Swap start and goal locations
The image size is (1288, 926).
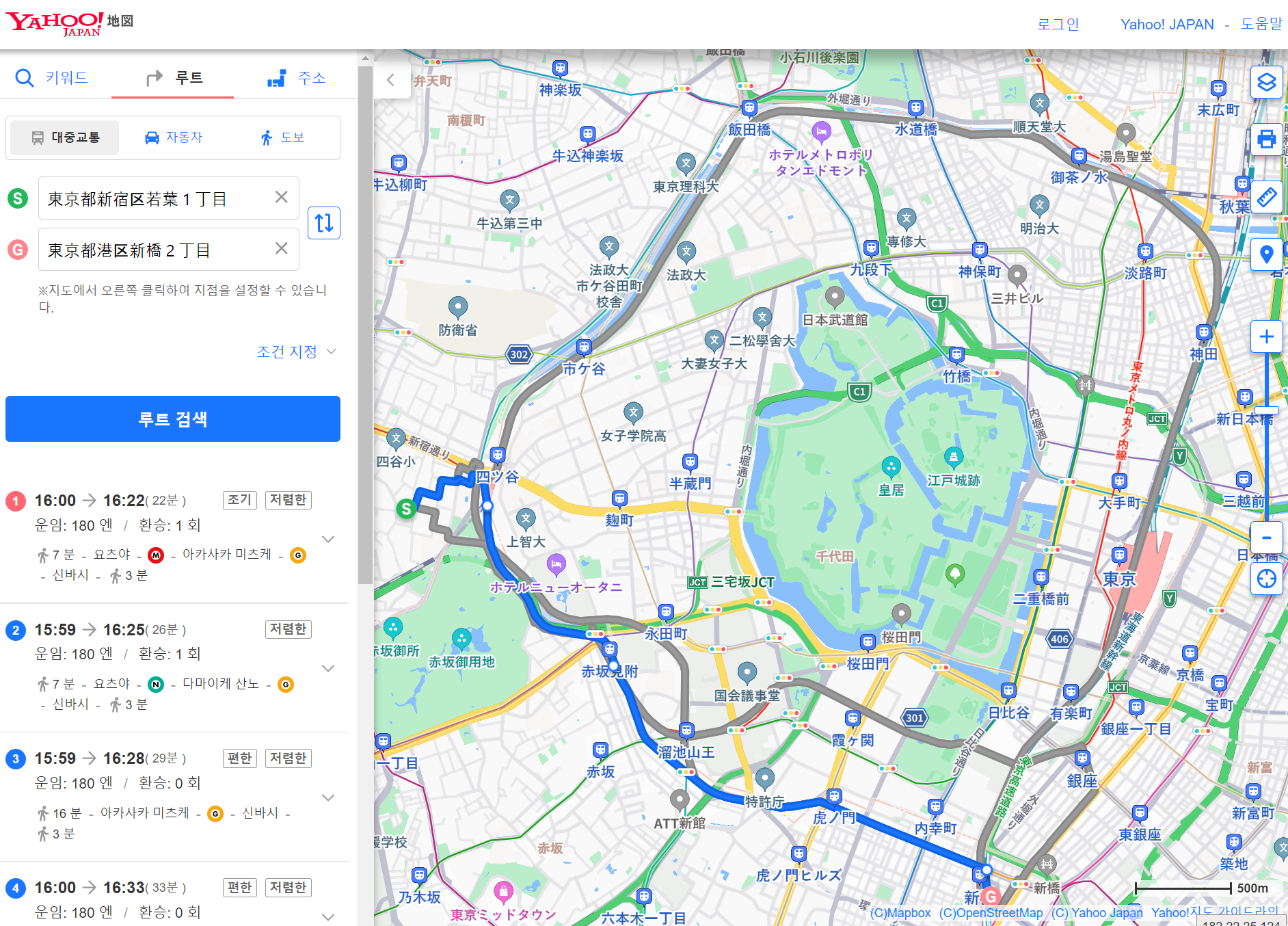click(324, 223)
